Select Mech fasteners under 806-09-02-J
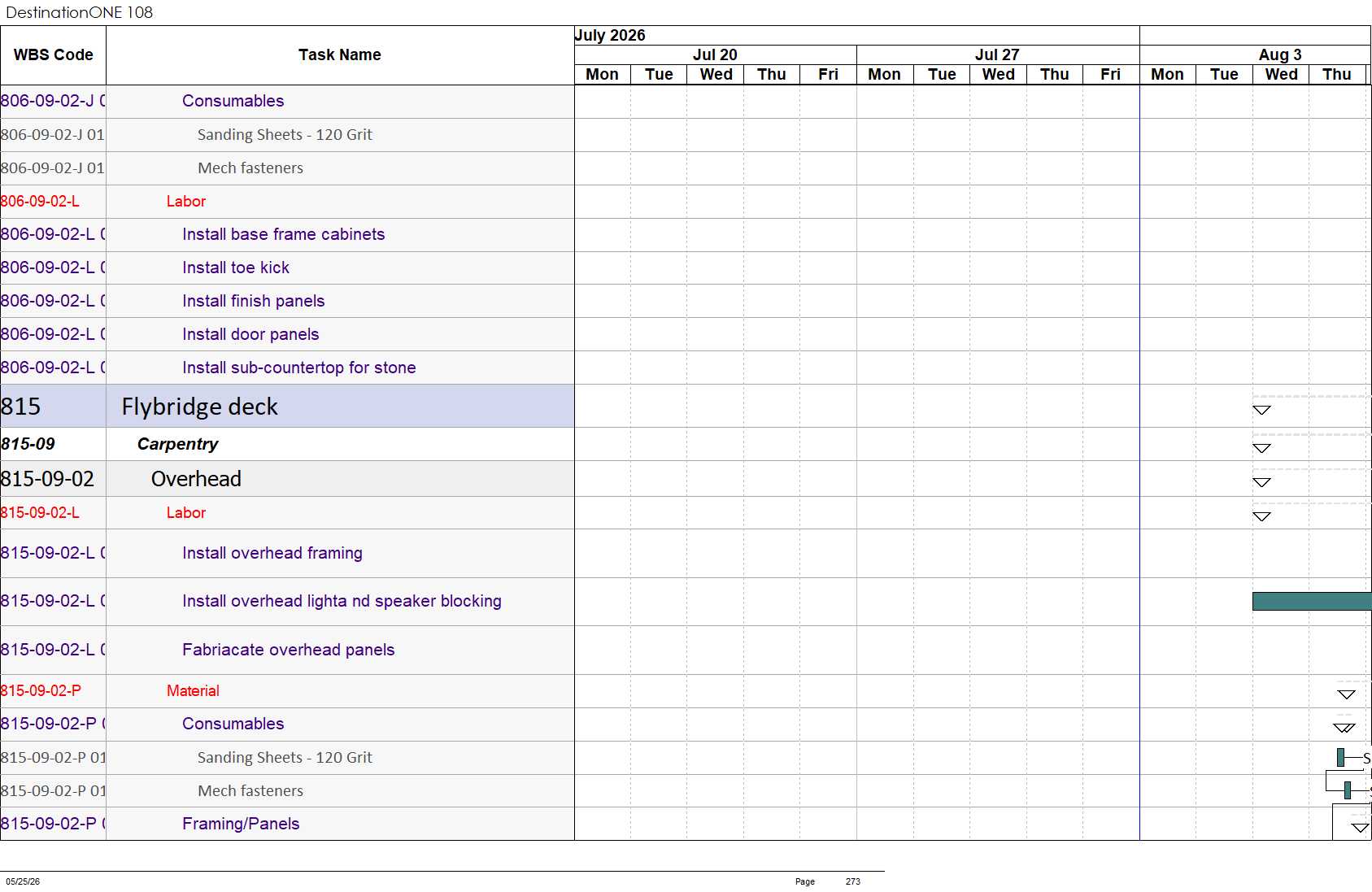Viewport: 1372px width, 892px height. point(287,168)
